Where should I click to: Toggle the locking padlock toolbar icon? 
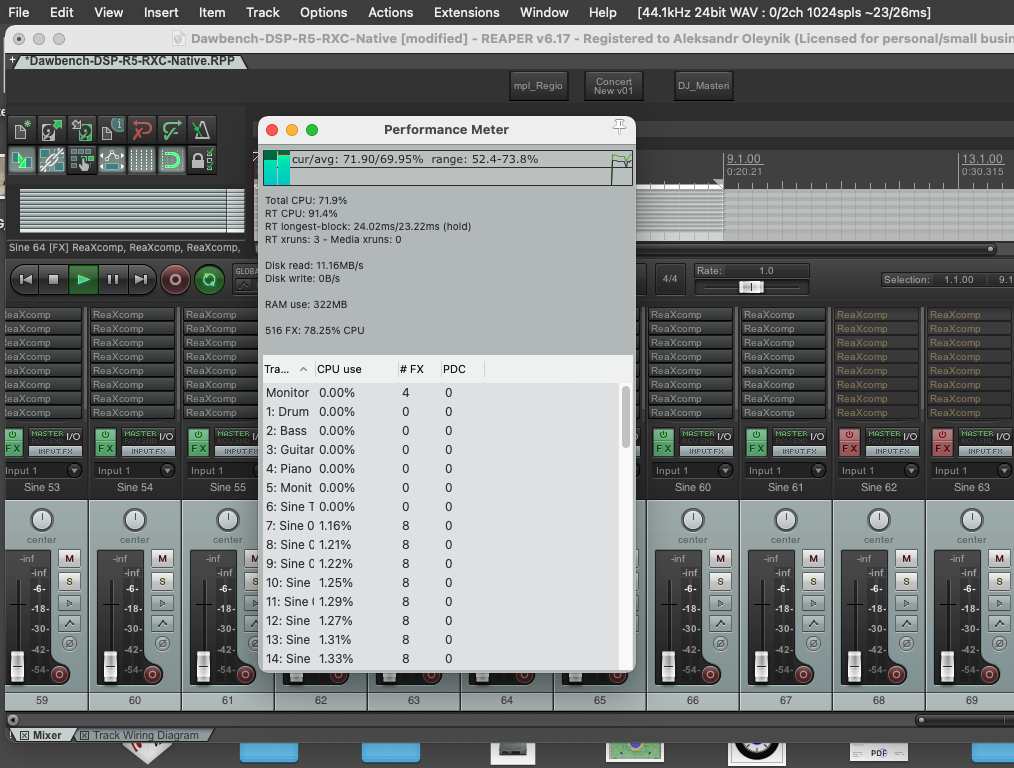coord(201,160)
